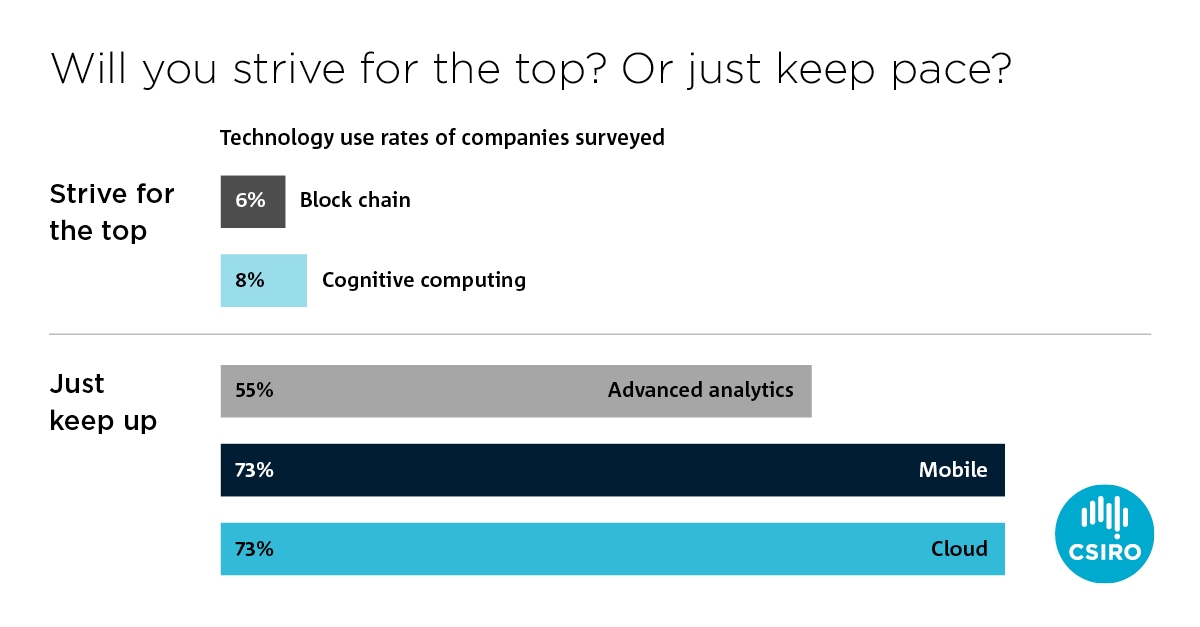Click the 'Technology use rates of companies surveyed' subtitle
The image size is (1200, 627).
coord(442,137)
